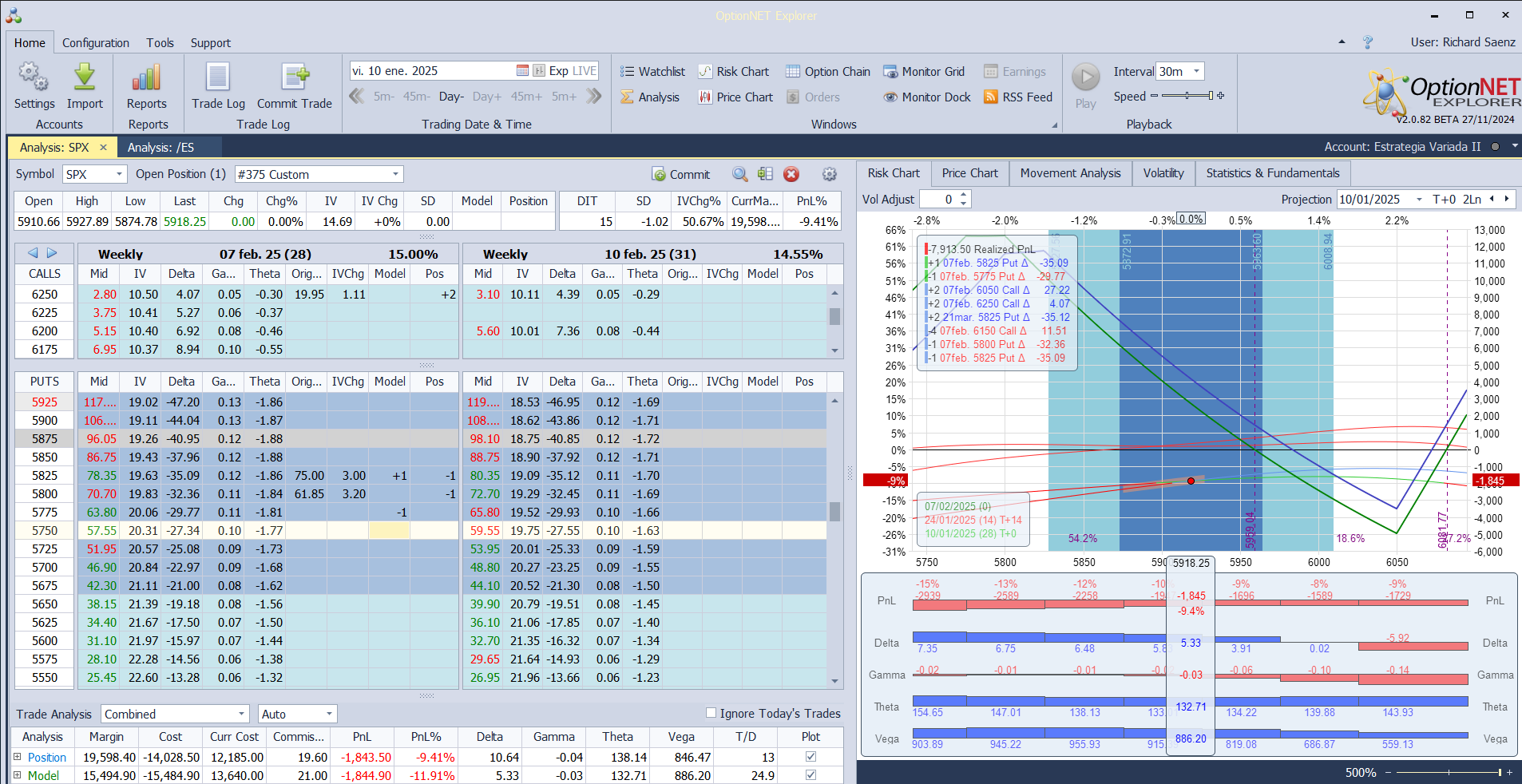
Task: Open the Settings gear icon
Action: click(x=34, y=78)
